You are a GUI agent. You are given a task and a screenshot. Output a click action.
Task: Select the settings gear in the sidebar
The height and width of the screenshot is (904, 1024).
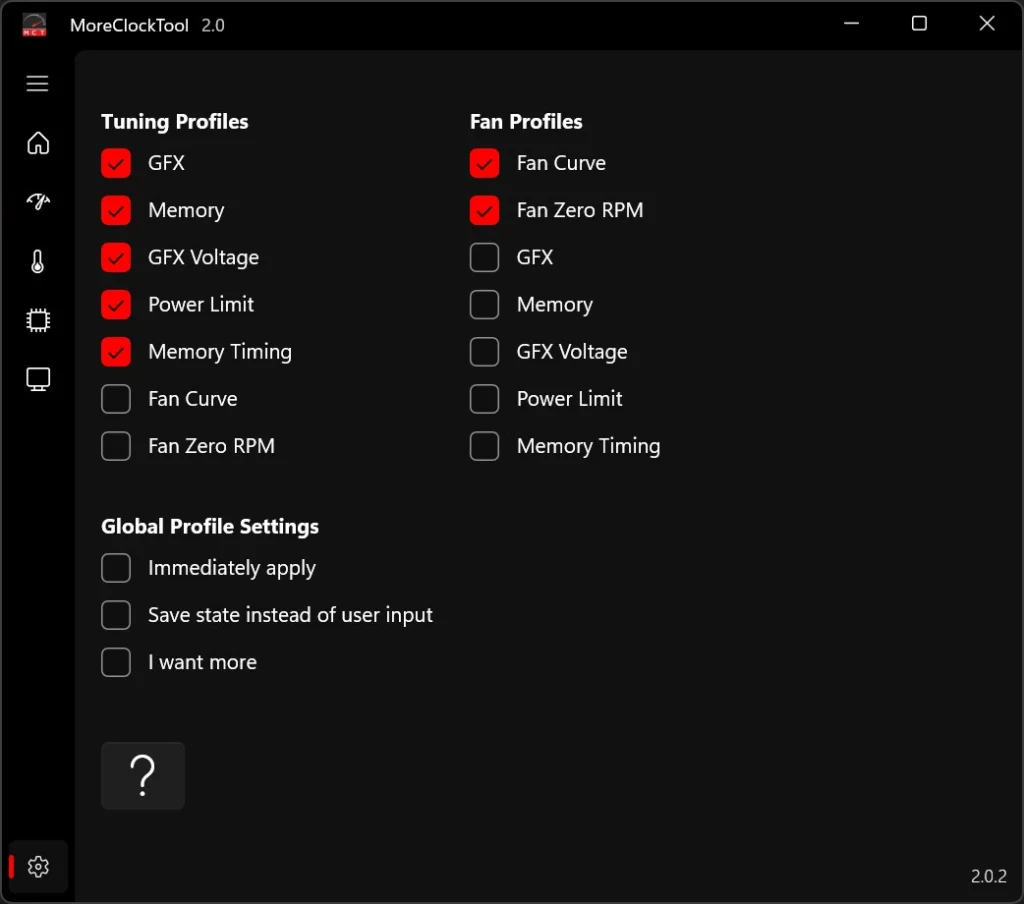[38, 867]
